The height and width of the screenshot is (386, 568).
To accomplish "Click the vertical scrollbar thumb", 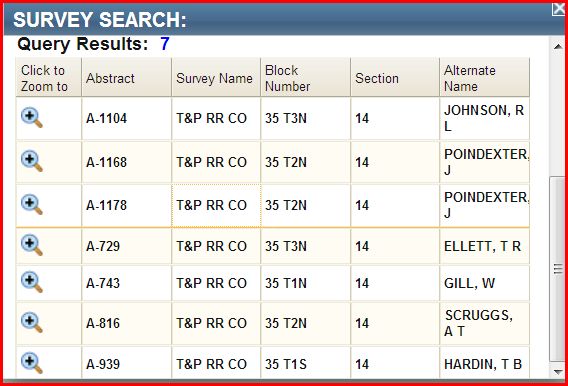I will click(x=558, y=269).
